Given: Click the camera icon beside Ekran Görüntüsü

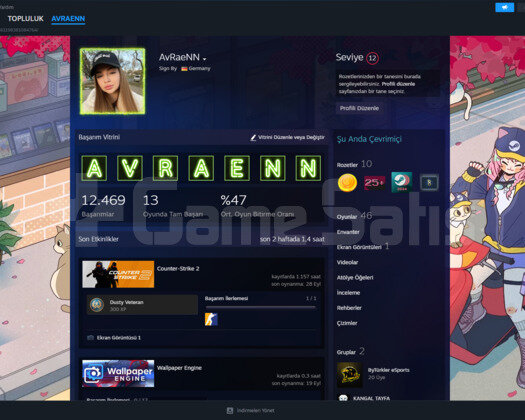Looking at the screenshot, I should click(x=90, y=338).
